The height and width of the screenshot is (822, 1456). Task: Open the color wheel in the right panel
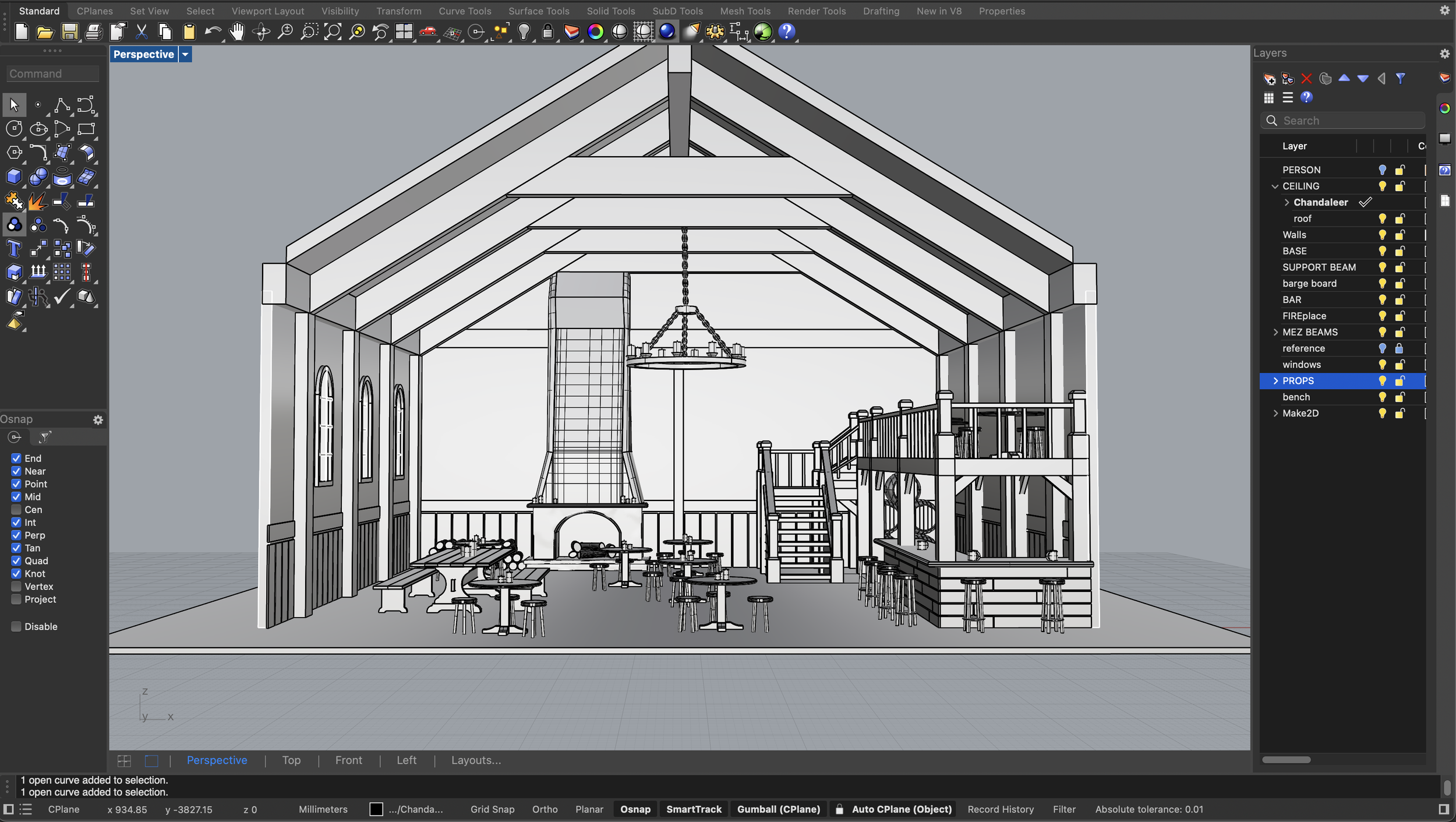pos(1445,107)
